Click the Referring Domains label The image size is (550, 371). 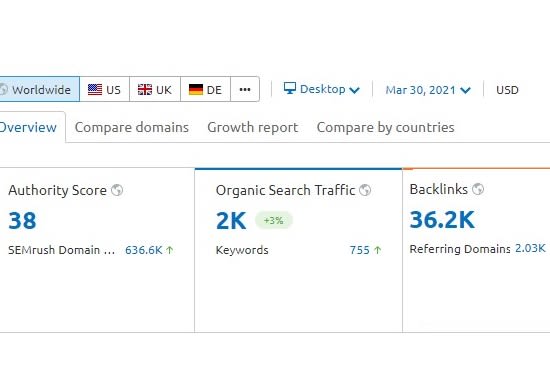(x=460, y=249)
